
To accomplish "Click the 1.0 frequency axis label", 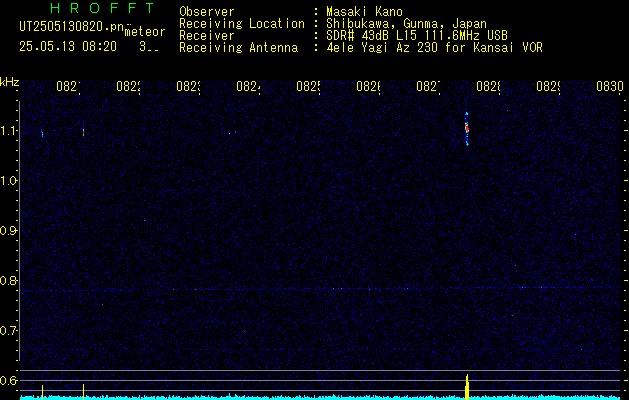I will click(8, 181).
